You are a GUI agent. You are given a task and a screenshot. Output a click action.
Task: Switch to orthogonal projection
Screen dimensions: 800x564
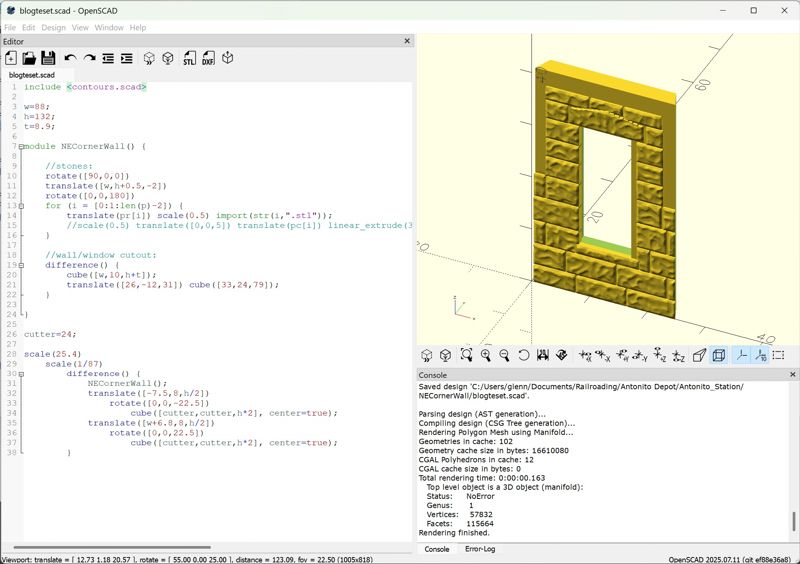click(x=719, y=355)
